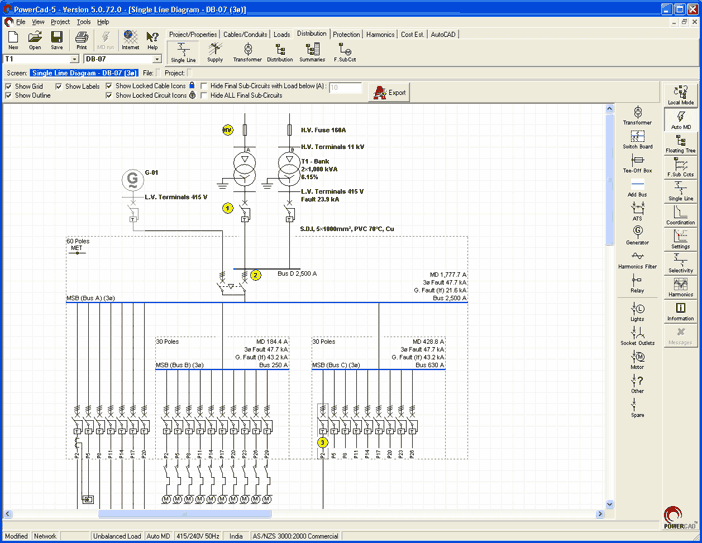Enable Hide ALL Final Sub-Circuits checkbox
This screenshot has width=702, height=543.
[204, 95]
